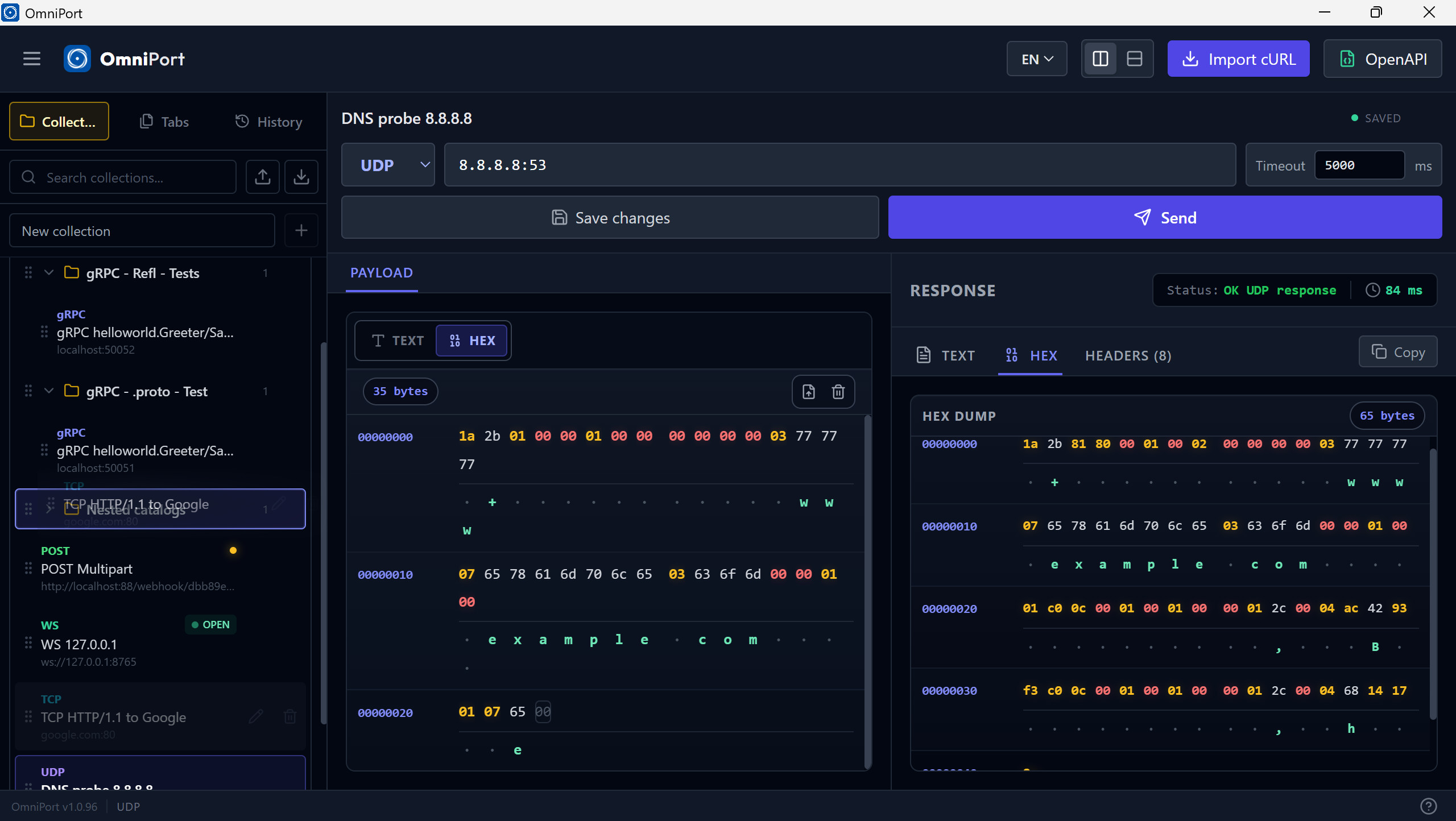
Task: Click the payload hex editor scrollbar
Action: coord(867,591)
